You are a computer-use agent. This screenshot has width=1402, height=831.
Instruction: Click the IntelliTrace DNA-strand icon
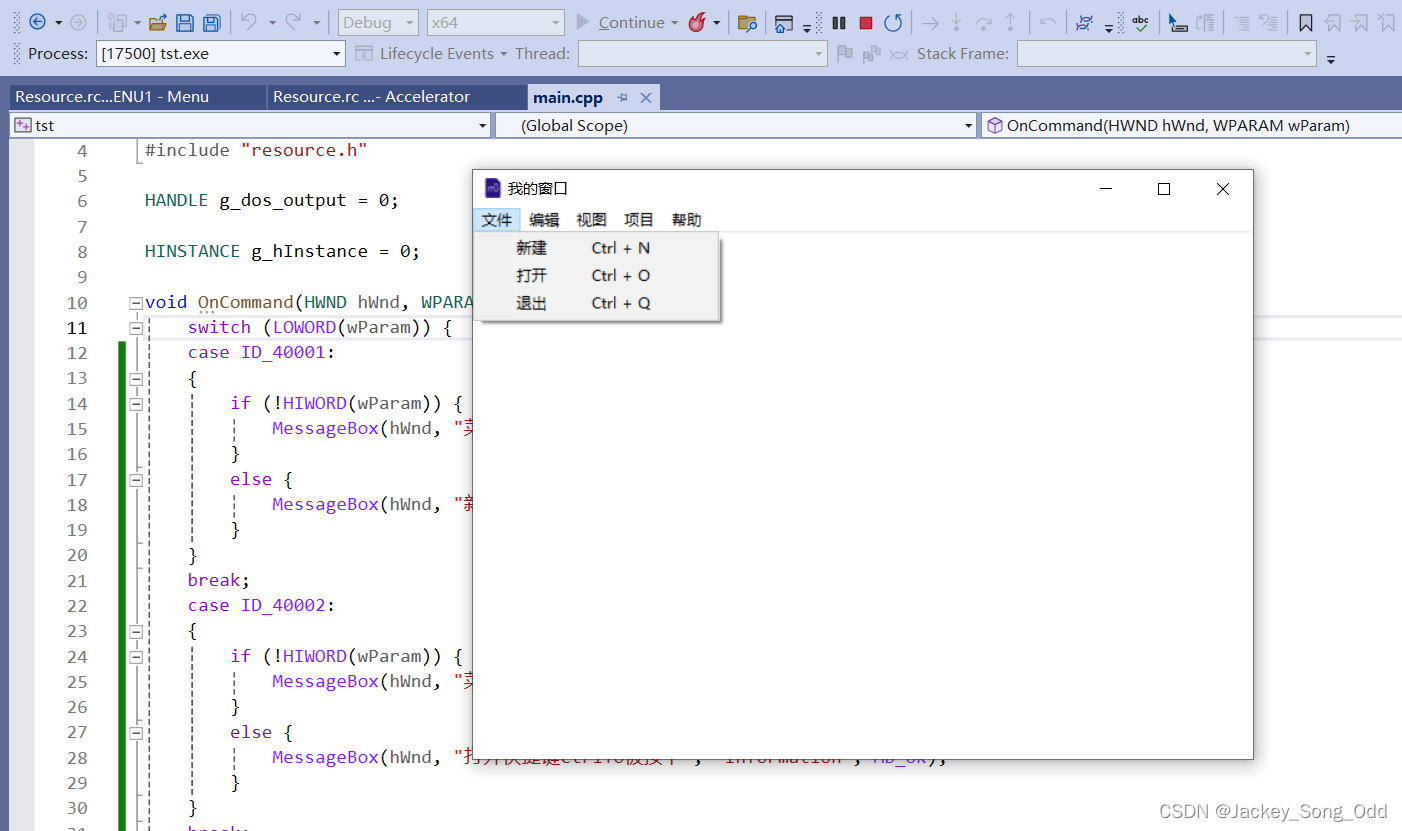click(1084, 22)
